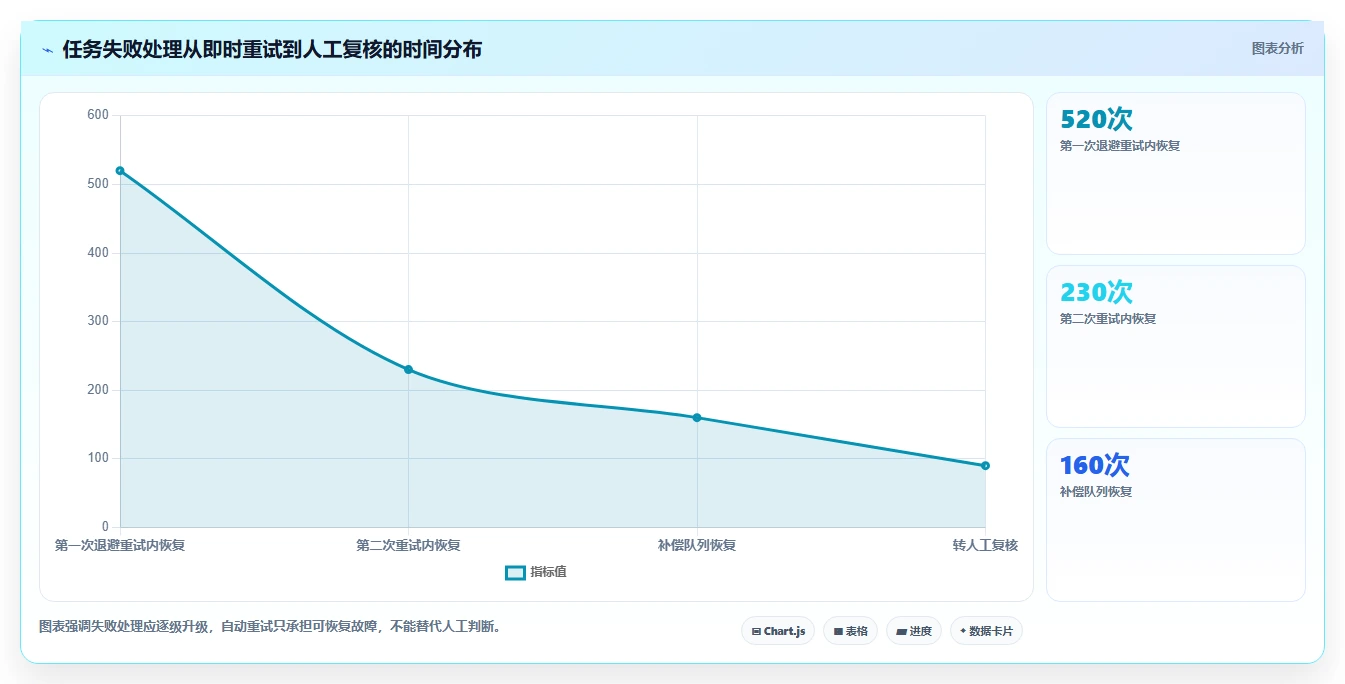Click the 图表分析 label in header
This screenshot has height=684, width=1345.
point(1278,48)
